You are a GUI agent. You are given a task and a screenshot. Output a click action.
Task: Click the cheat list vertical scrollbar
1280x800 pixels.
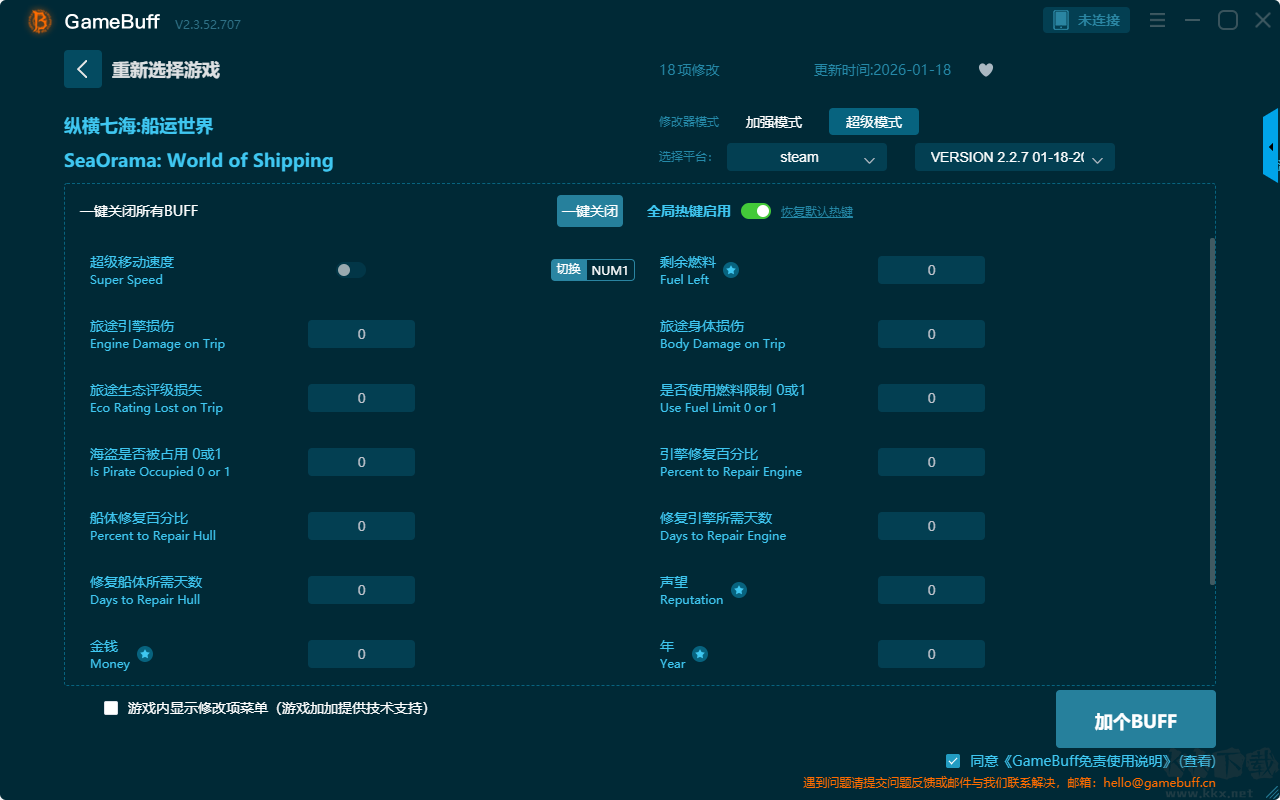pos(1212,411)
